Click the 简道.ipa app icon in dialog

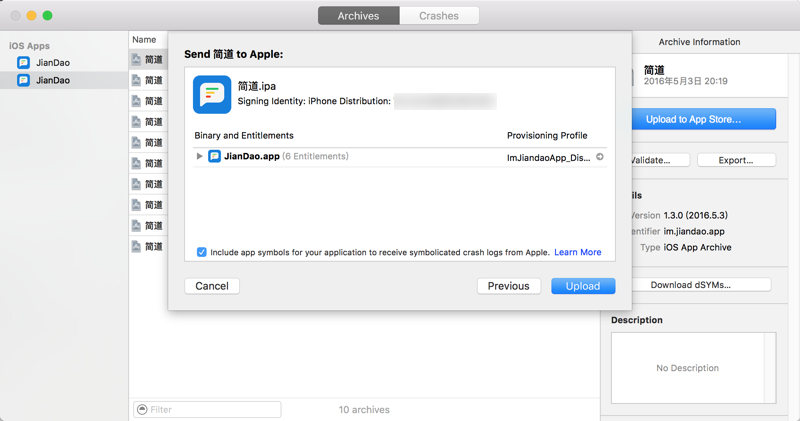click(212, 94)
